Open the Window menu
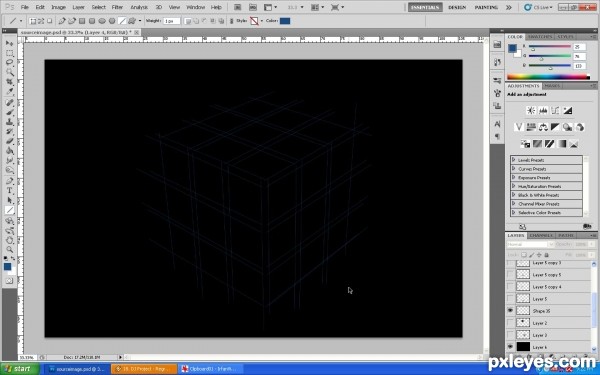 tap(196, 7)
